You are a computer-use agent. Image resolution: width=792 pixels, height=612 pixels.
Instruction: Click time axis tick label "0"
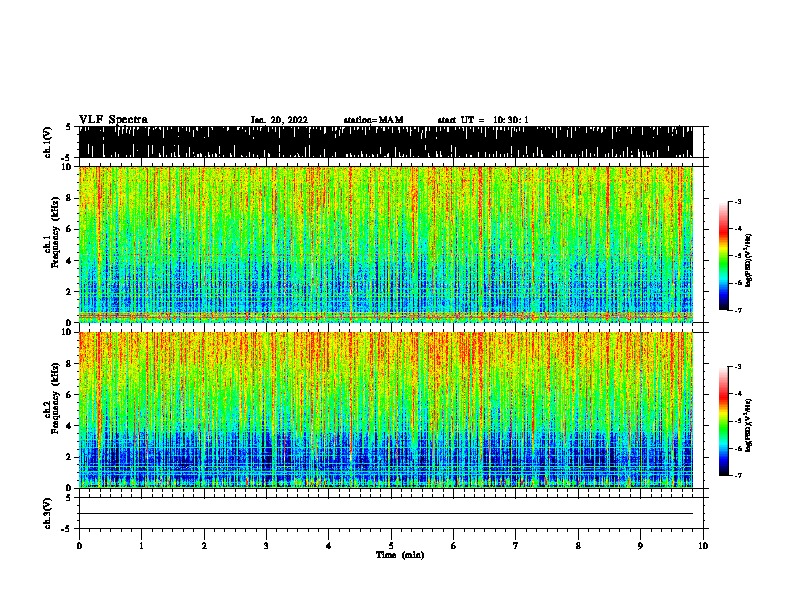(79, 545)
